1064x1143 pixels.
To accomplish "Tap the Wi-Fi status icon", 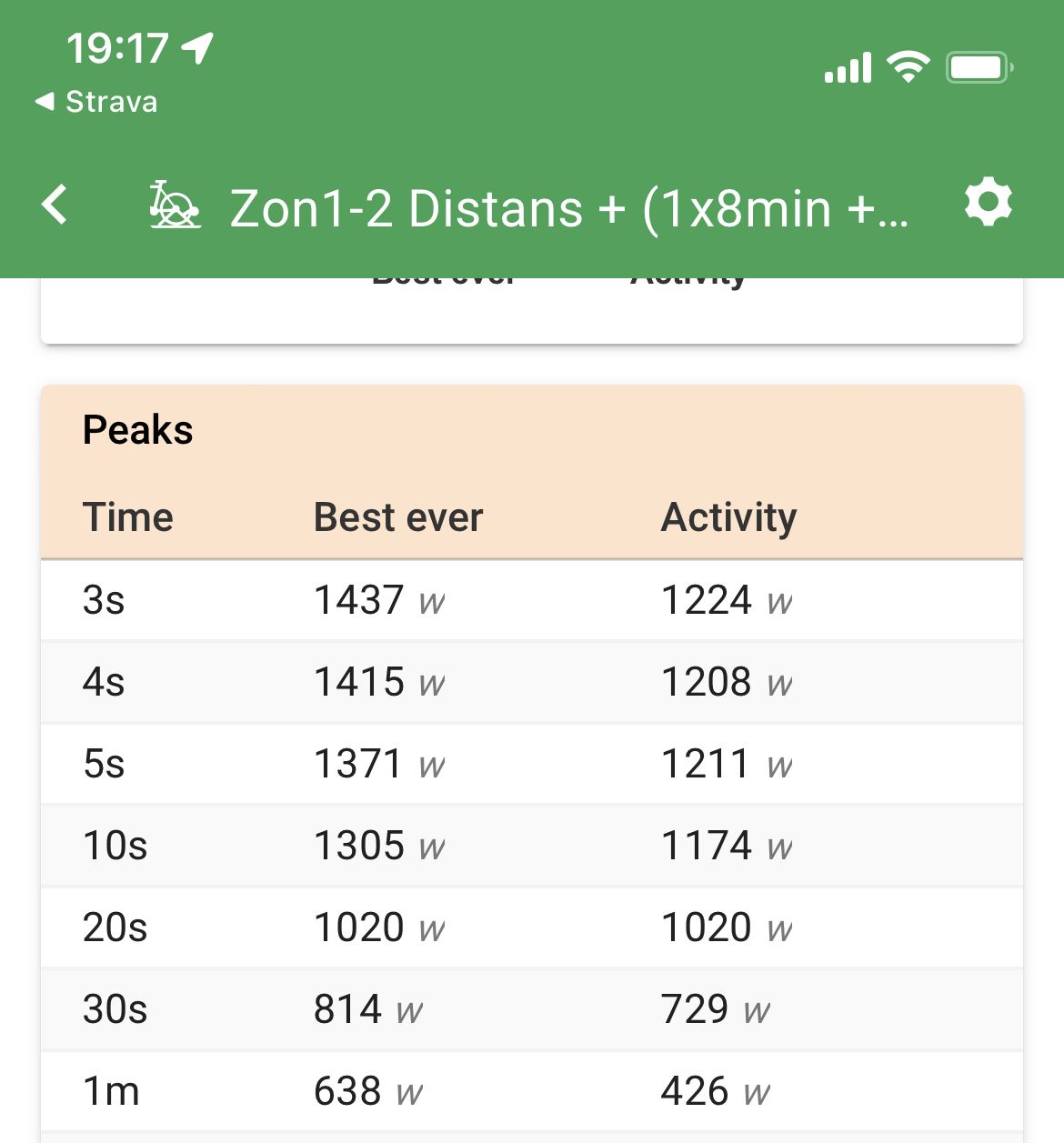I will (908, 67).
